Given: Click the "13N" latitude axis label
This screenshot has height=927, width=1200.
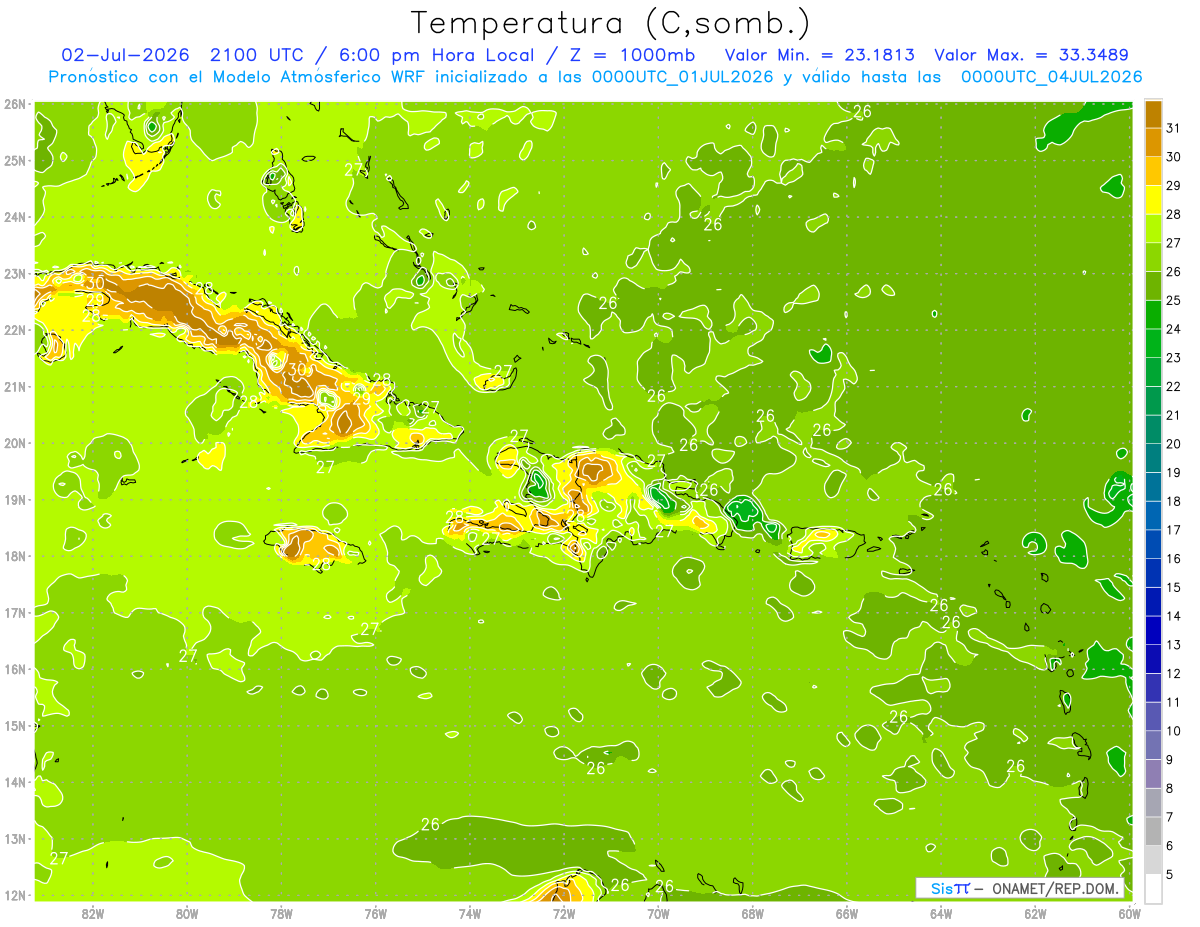Looking at the screenshot, I should (x=15, y=839).
